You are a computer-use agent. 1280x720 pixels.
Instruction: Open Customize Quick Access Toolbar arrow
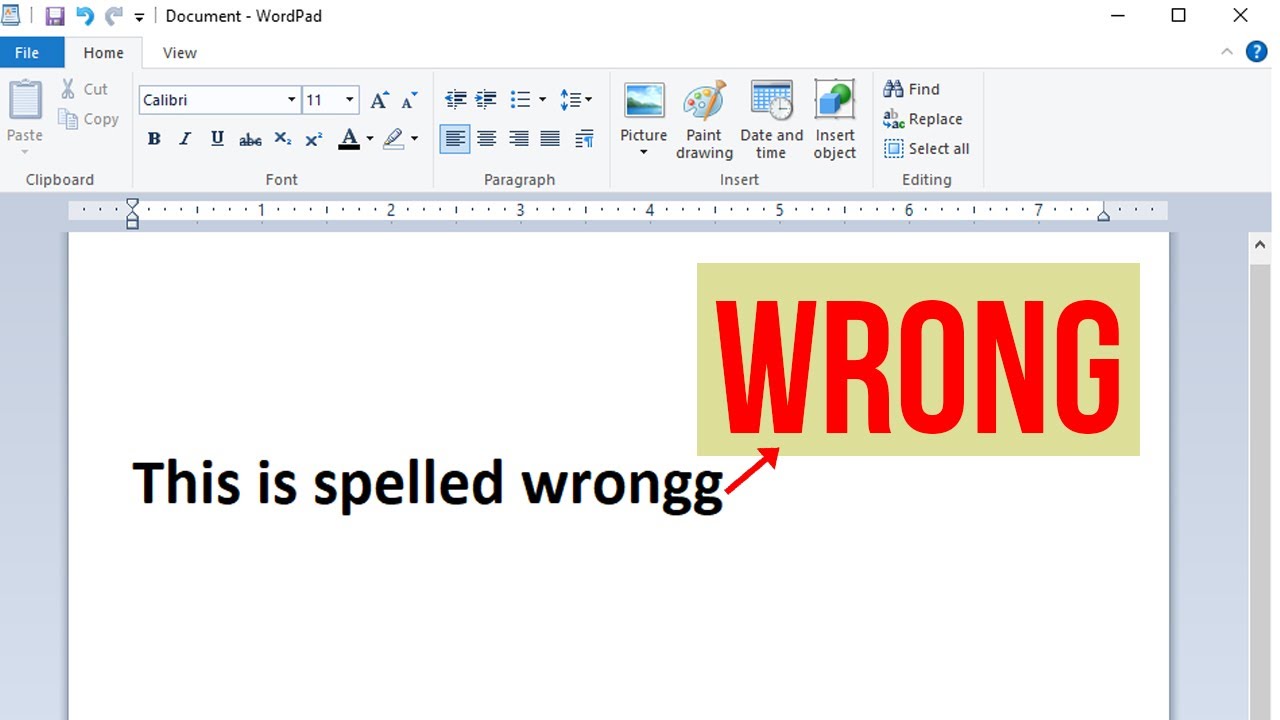coord(139,17)
